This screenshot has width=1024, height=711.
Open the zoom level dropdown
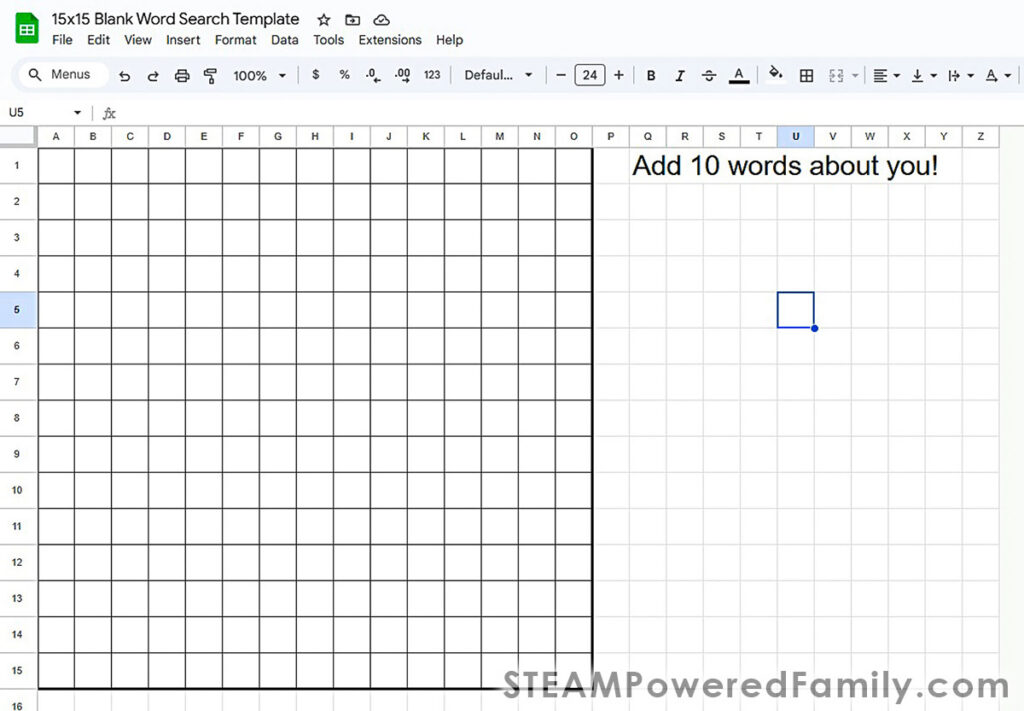click(x=258, y=75)
